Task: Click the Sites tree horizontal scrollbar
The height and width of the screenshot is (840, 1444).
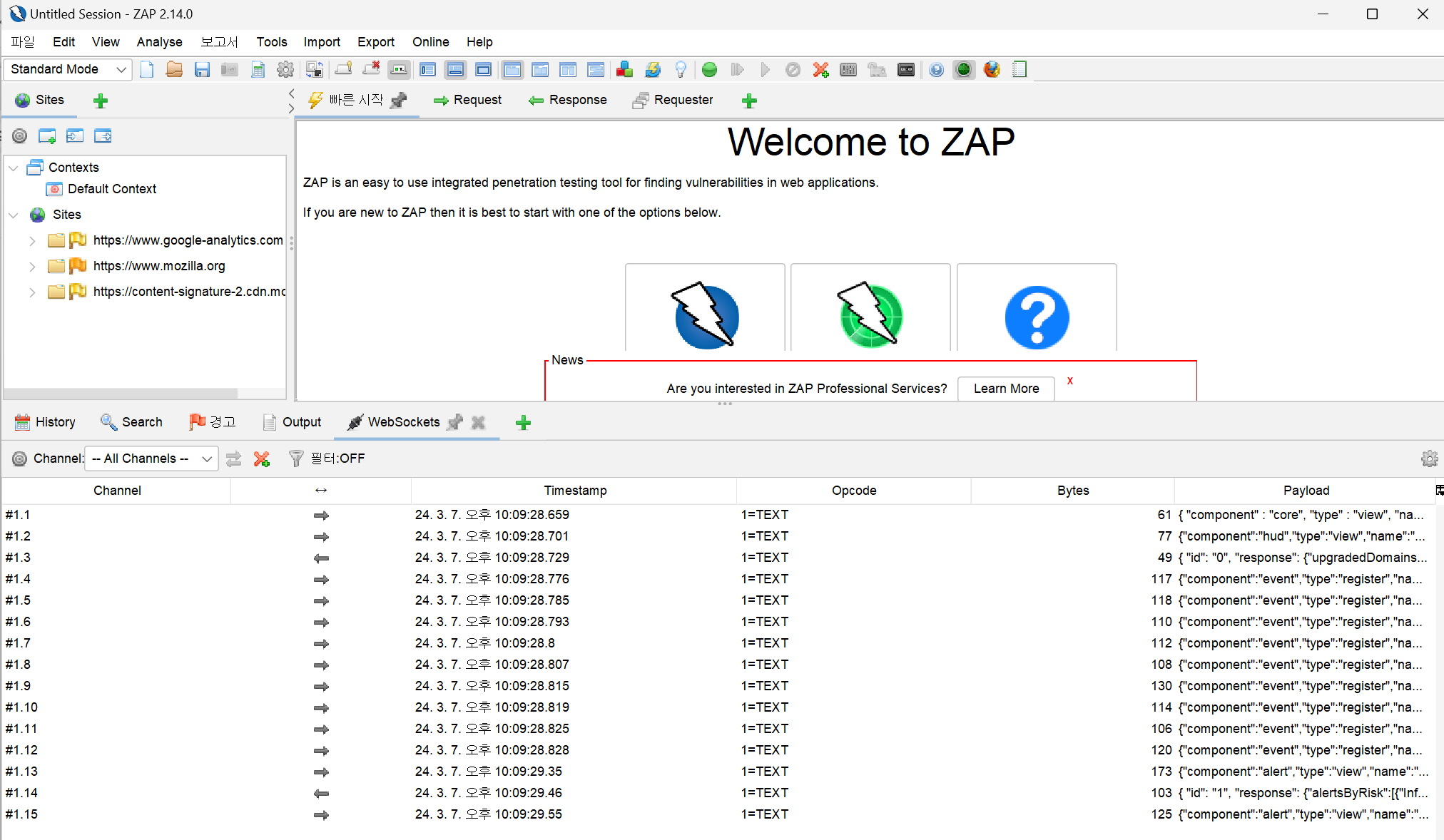Action: [x=121, y=394]
